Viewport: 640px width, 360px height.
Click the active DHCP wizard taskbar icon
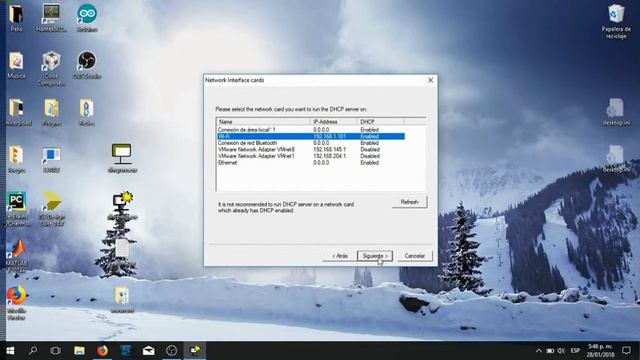[195, 350]
